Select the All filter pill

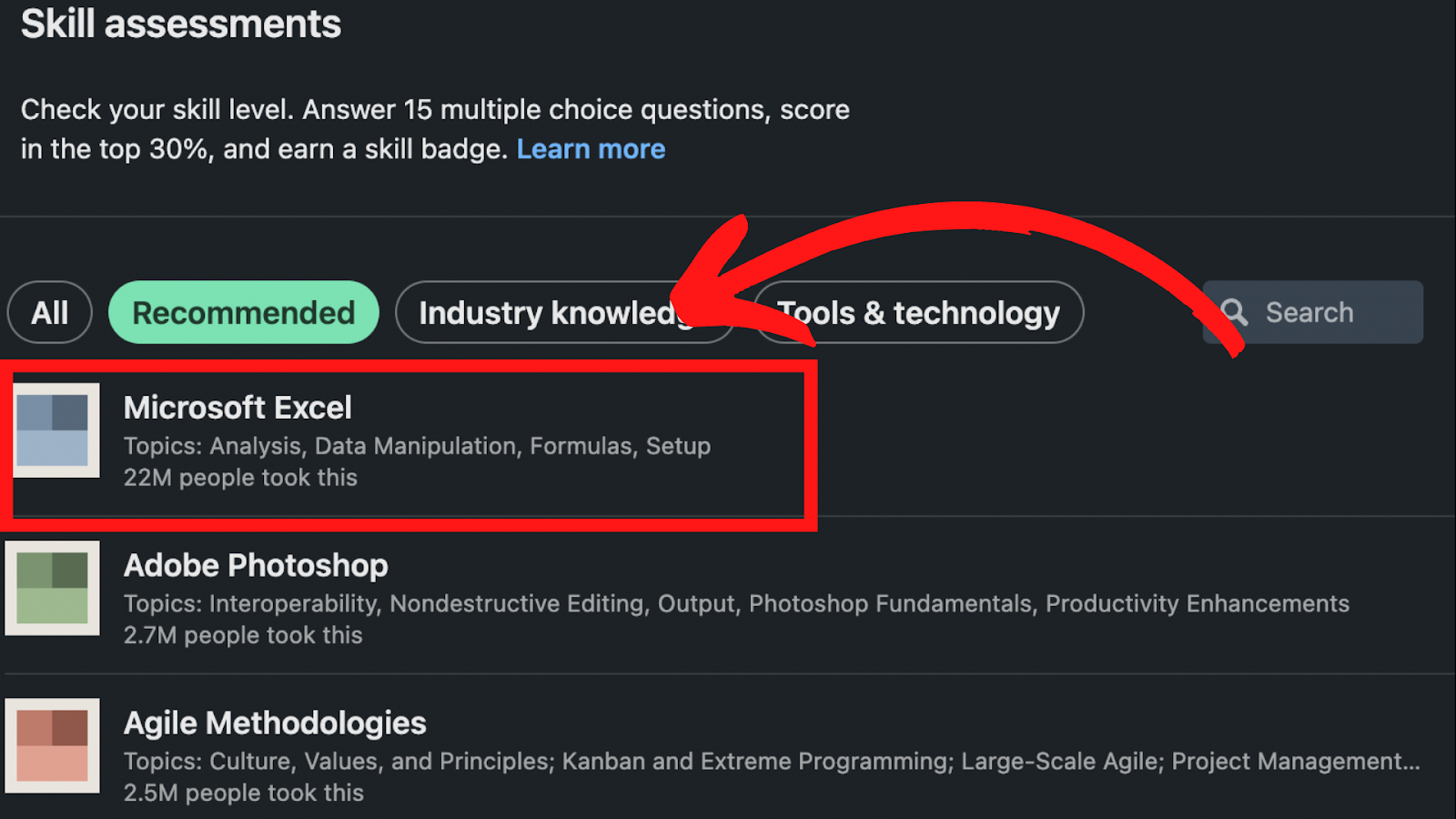click(50, 312)
